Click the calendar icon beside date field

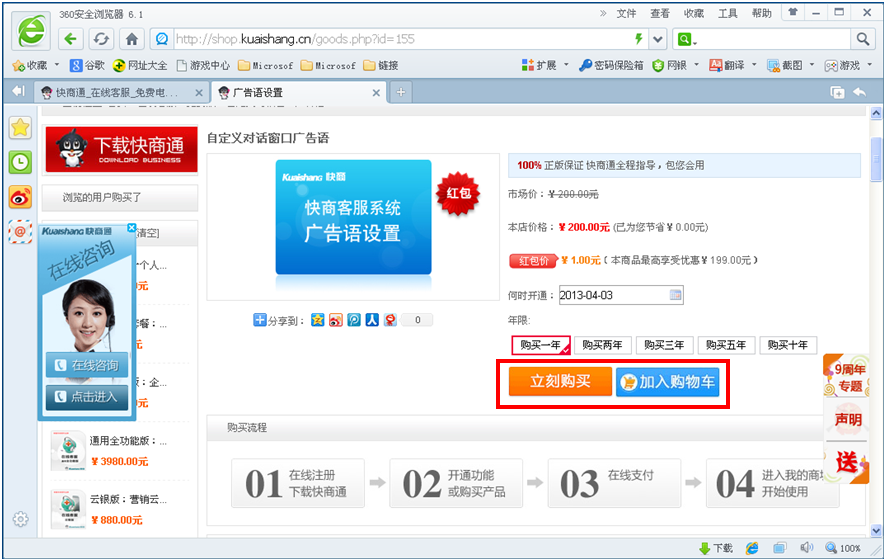676,295
